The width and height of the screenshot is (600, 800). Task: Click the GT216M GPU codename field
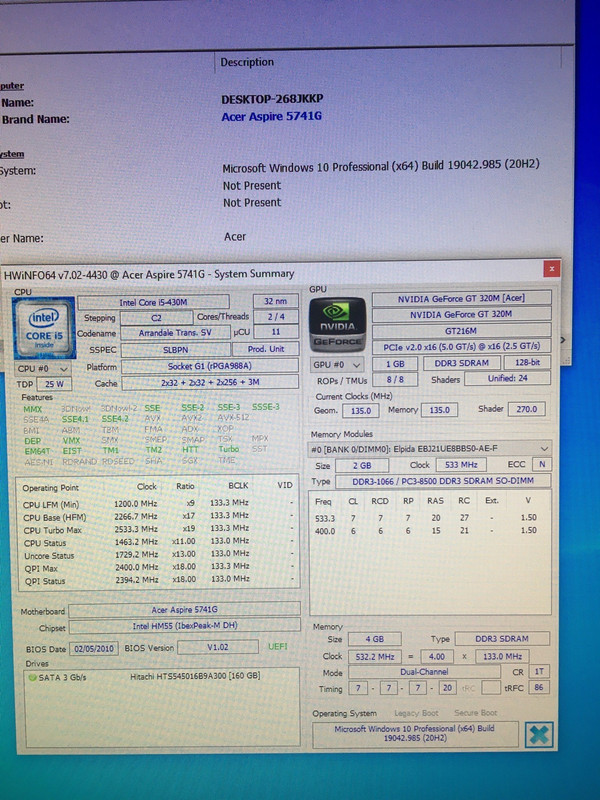tap(461, 331)
